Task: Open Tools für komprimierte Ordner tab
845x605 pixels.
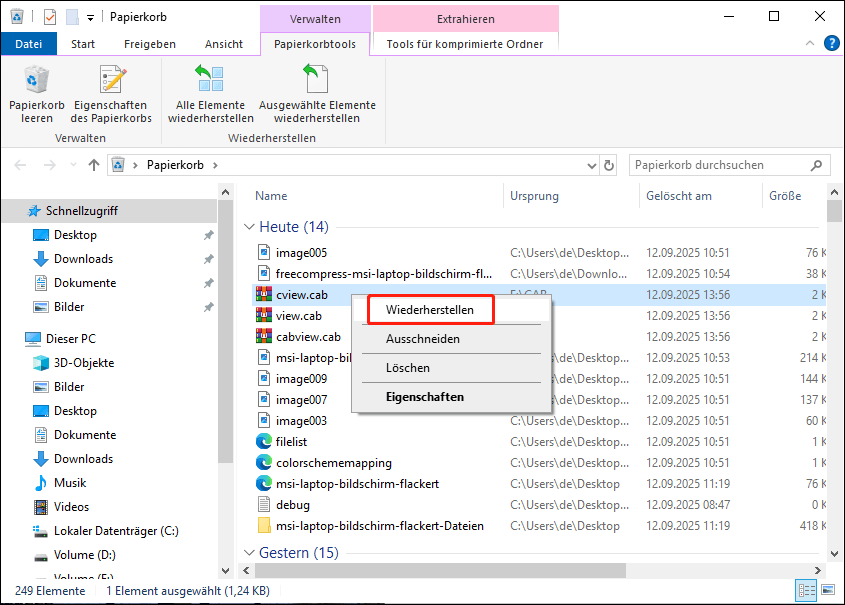Action: pyautogui.click(x=465, y=44)
